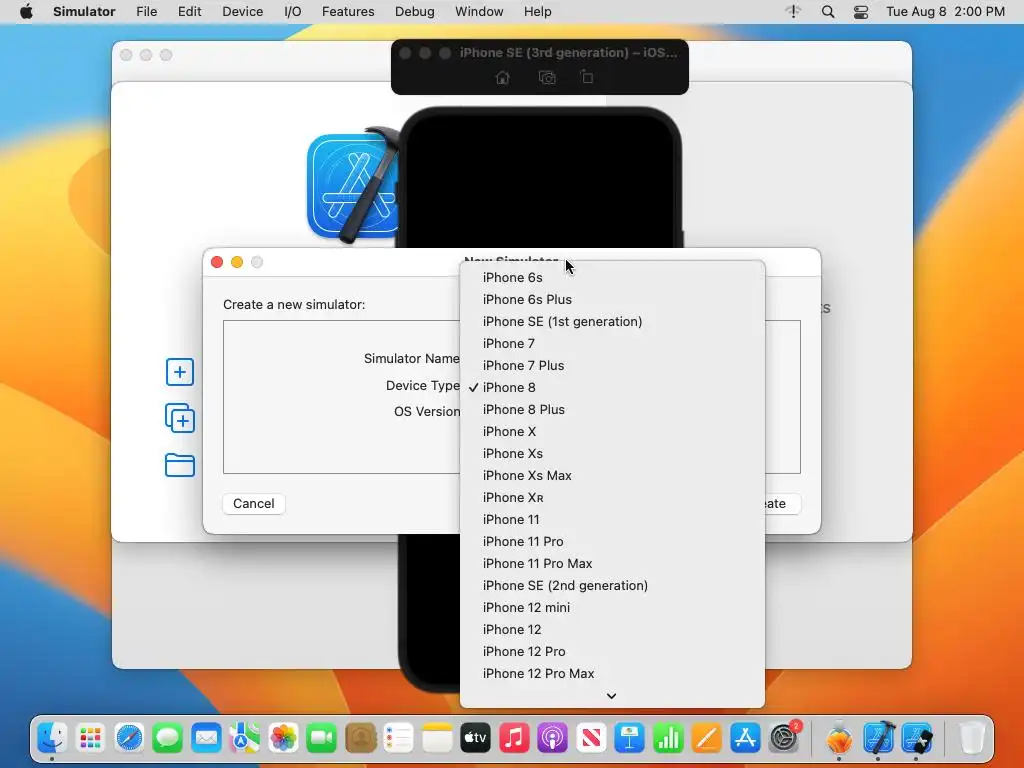Open Mail from the Dock
Image resolution: width=1024 pixels, height=768 pixels.
coord(206,739)
